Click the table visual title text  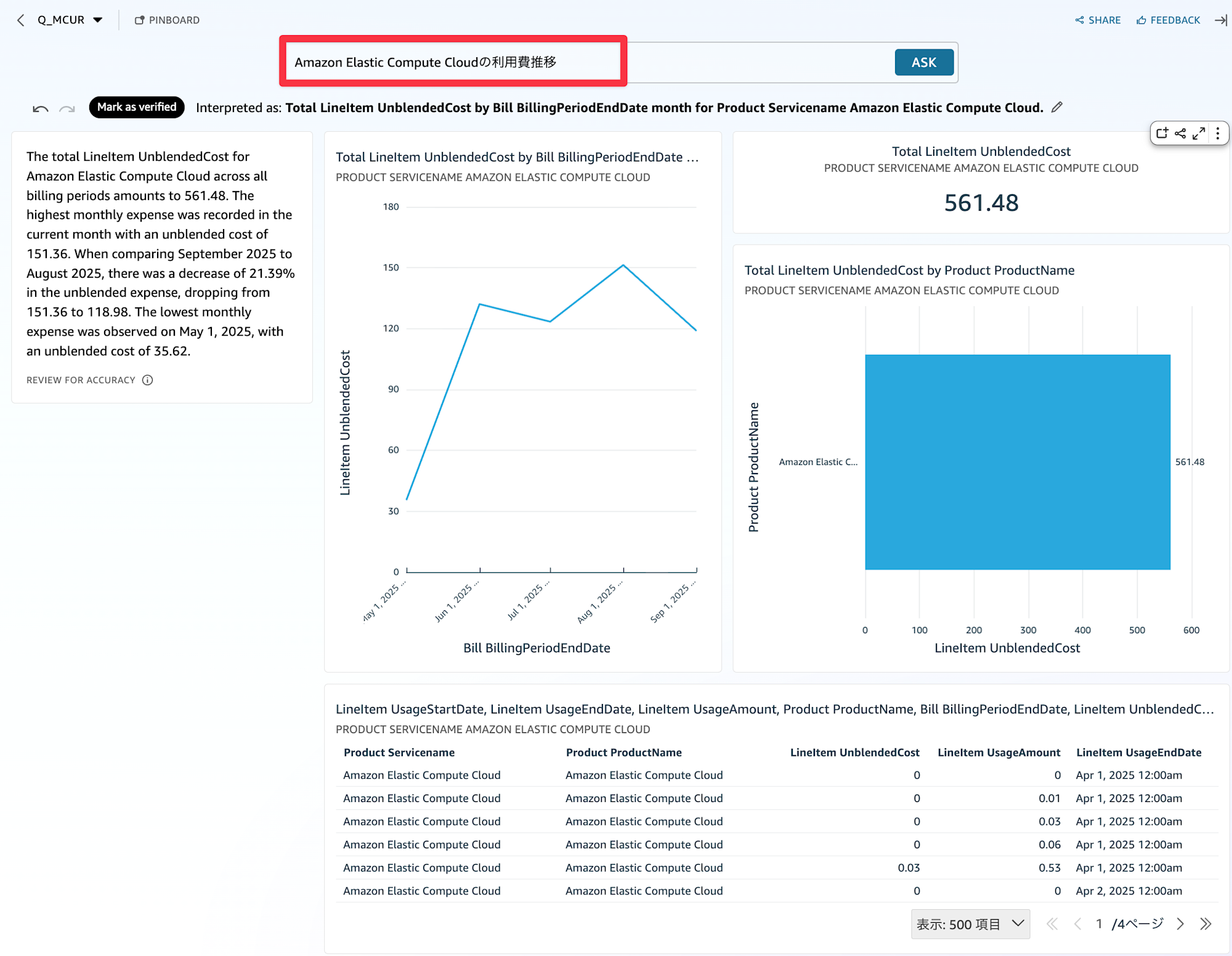click(x=775, y=709)
